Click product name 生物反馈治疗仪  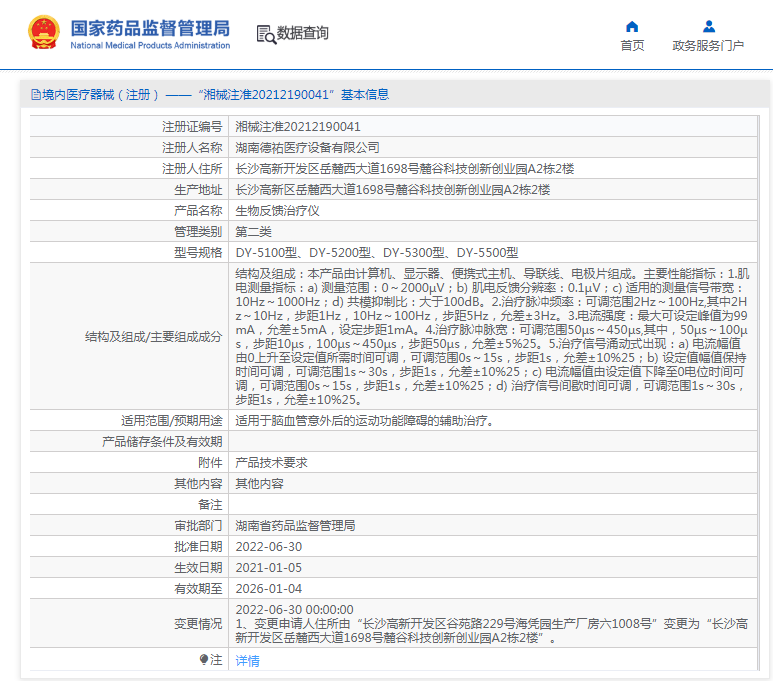277,211
